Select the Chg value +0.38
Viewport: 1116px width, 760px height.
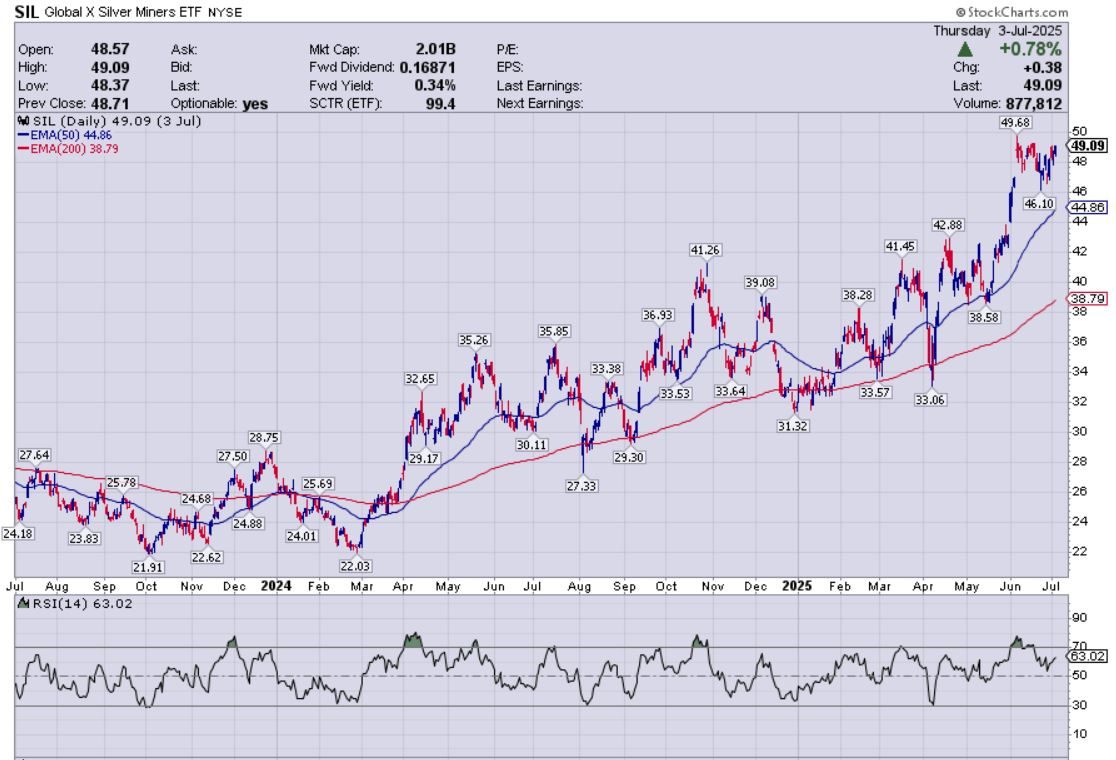tap(1042, 68)
